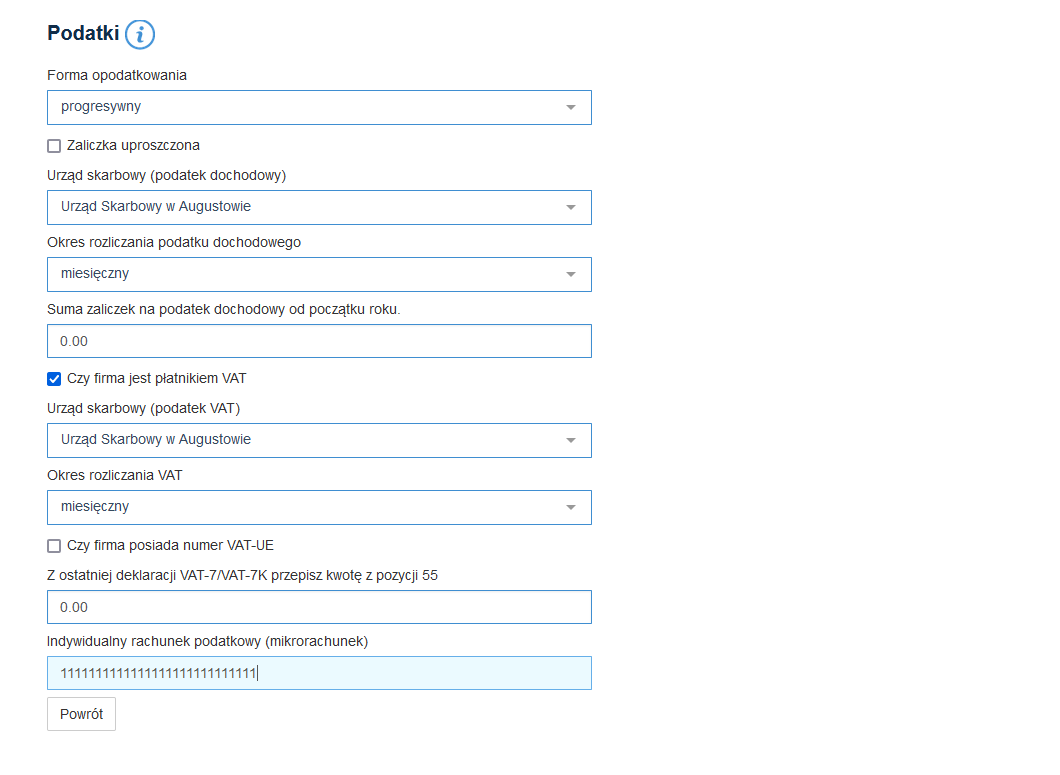Focus the VAT-7 position 55 amount field

point(319,607)
